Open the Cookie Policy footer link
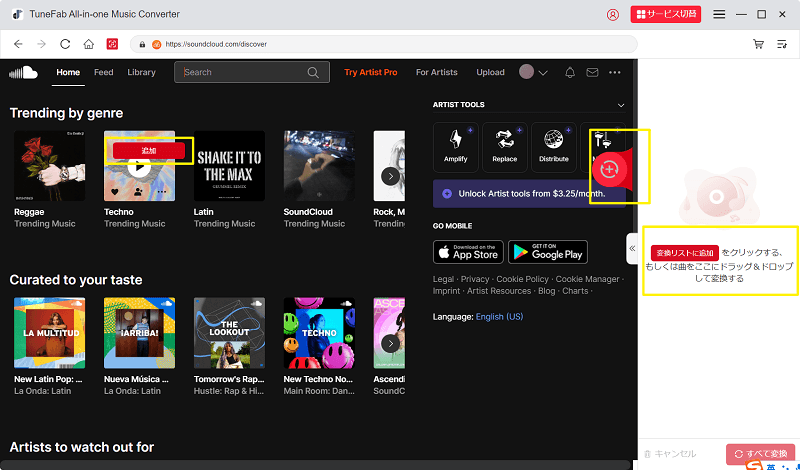Image resolution: width=800 pixels, height=470 pixels. coord(522,279)
